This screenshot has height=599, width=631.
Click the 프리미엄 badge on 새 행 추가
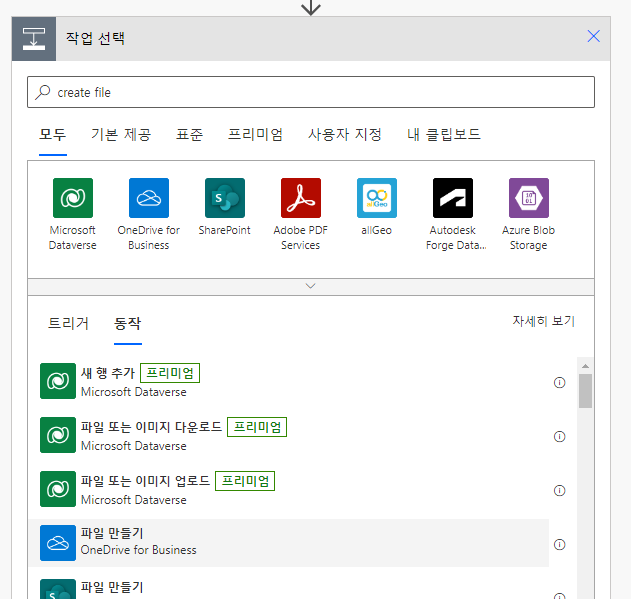[170, 373]
